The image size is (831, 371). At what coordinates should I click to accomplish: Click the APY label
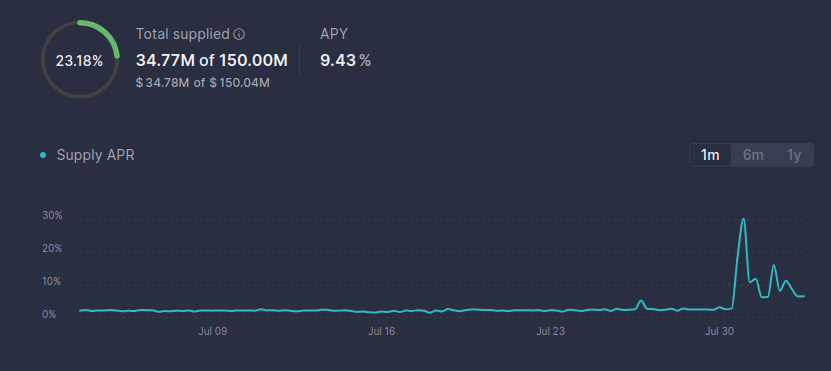click(333, 34)
